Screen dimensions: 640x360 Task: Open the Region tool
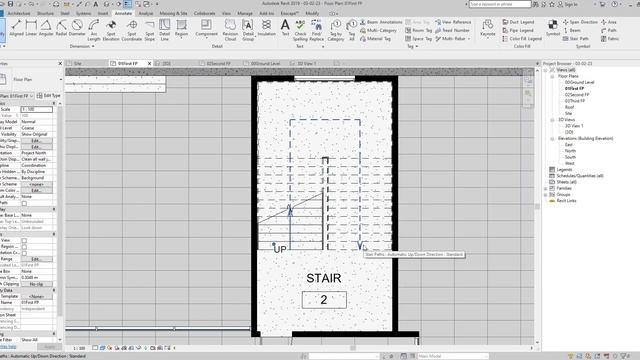[181, 29]
